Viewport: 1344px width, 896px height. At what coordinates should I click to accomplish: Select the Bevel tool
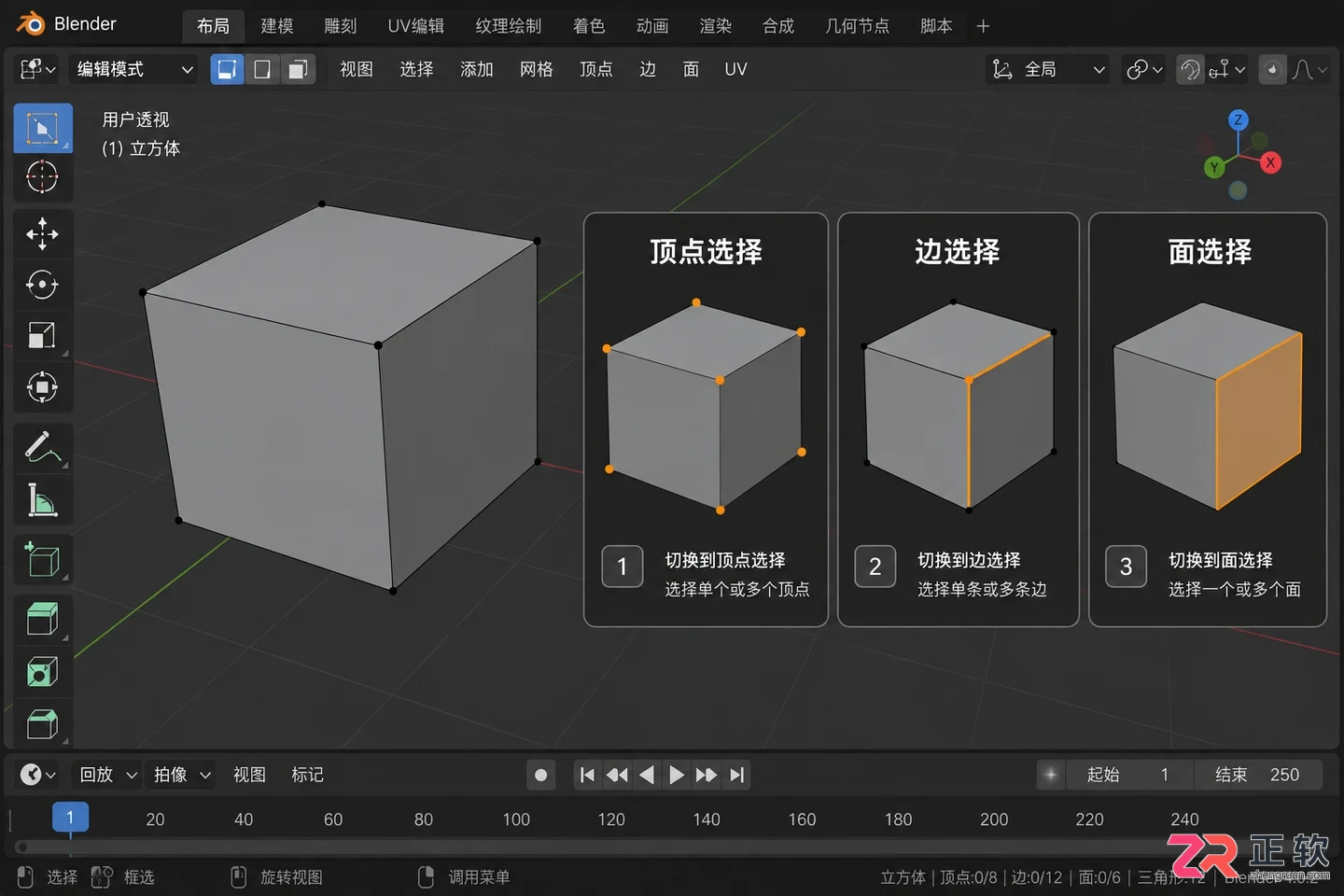click(43, 723)
